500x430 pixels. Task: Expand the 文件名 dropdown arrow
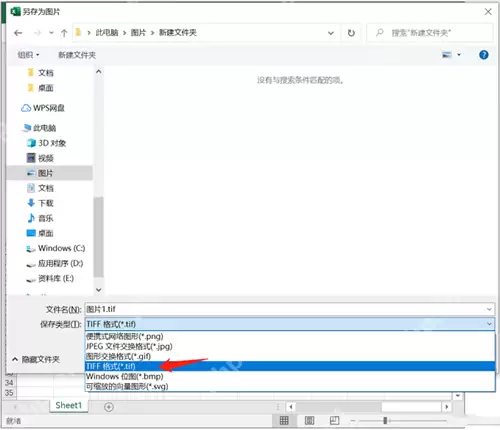pyautogui.click(x=489, y=309)
